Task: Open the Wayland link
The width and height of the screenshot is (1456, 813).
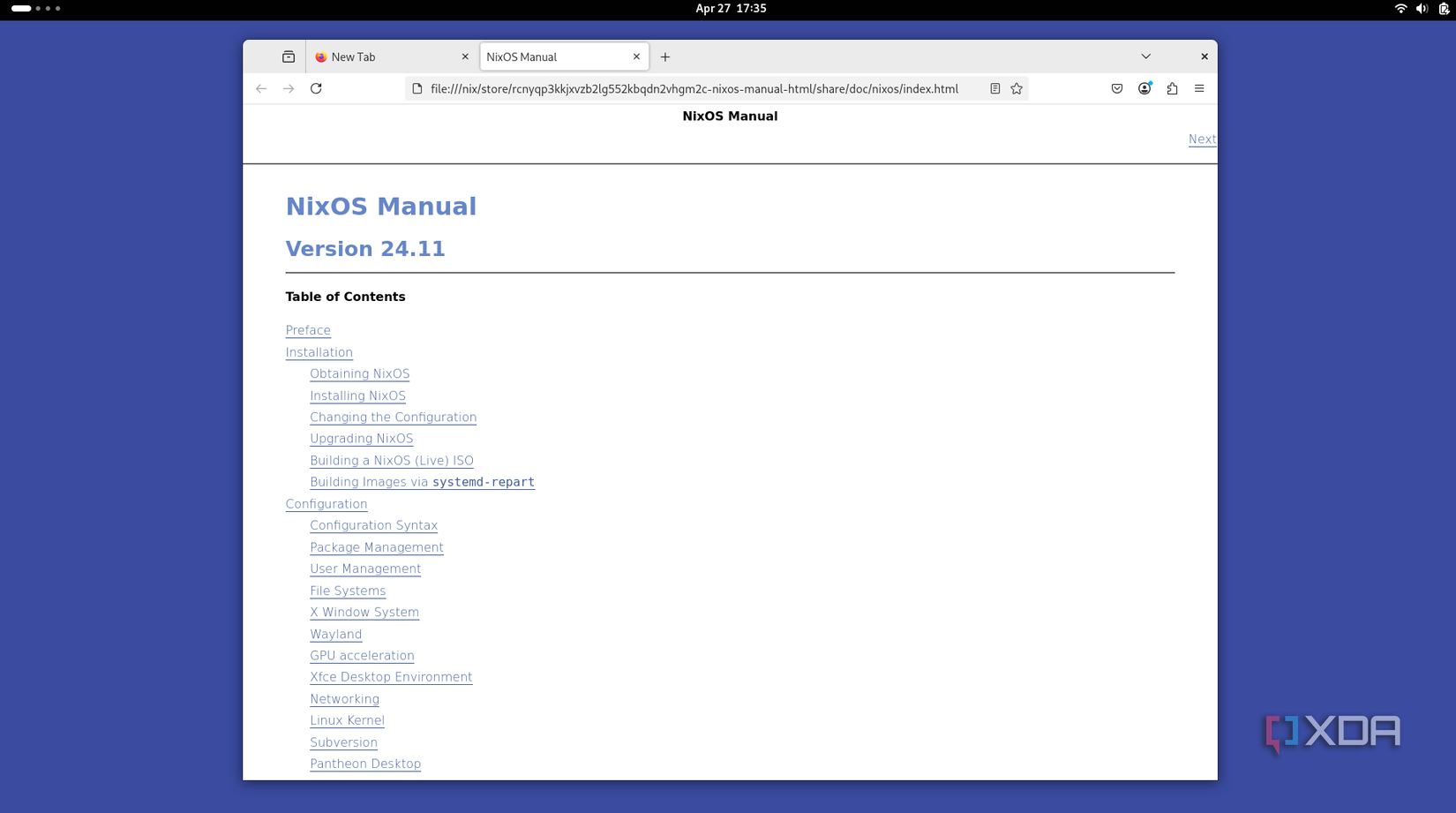Action: (x=335, y=634)
